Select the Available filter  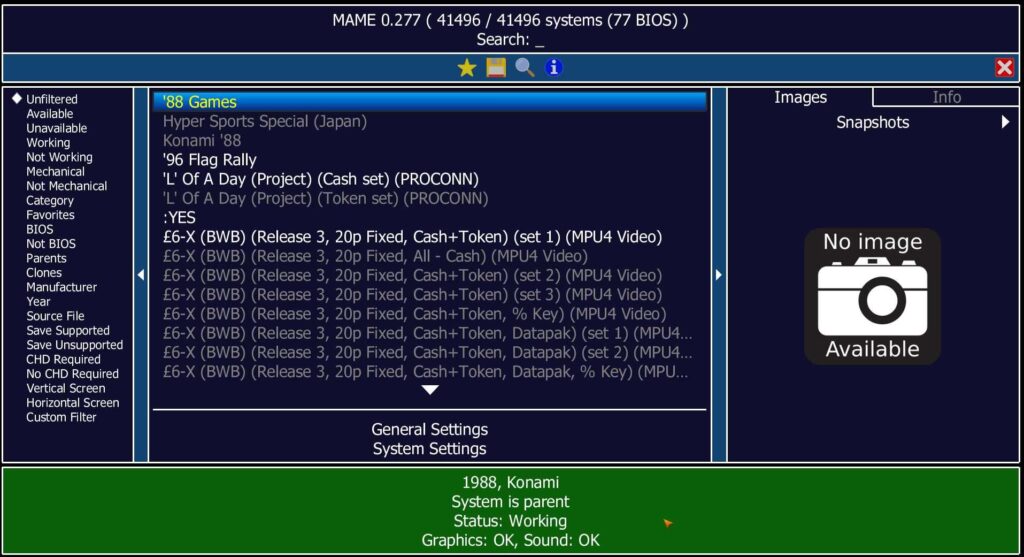[50, 114]
